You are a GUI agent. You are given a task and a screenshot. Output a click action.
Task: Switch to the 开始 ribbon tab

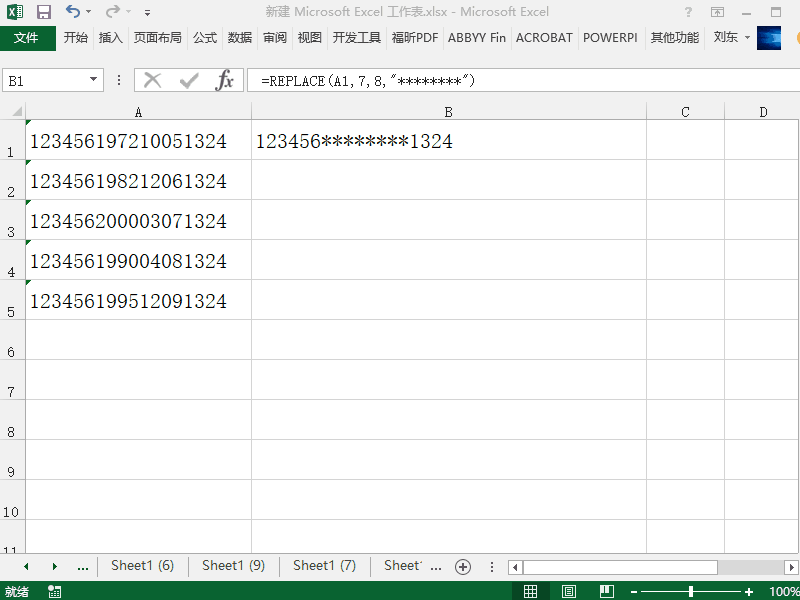(x=76, y=38)
